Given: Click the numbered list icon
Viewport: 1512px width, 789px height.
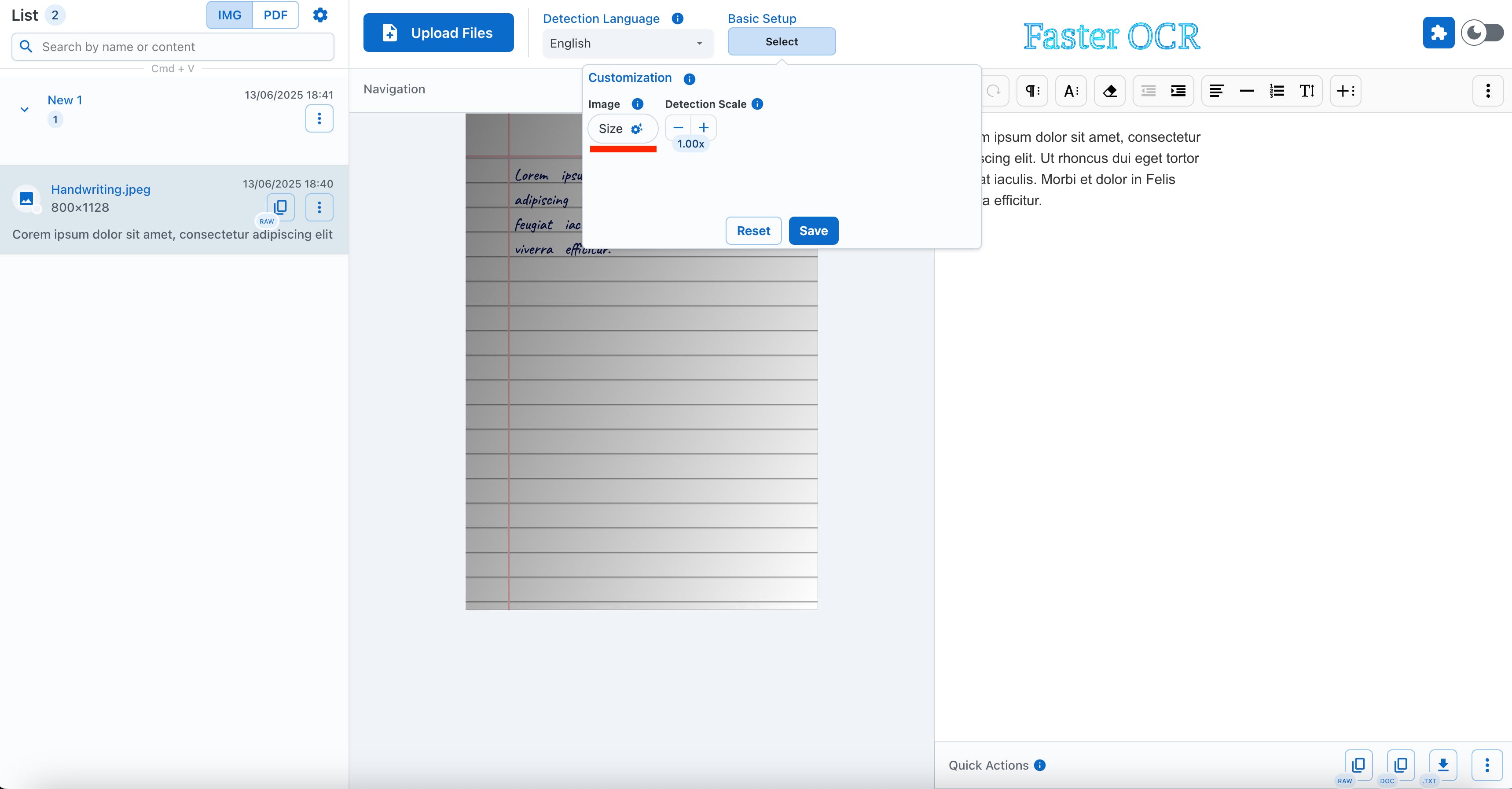Looking at the screenshot, I should [1277, 91].
